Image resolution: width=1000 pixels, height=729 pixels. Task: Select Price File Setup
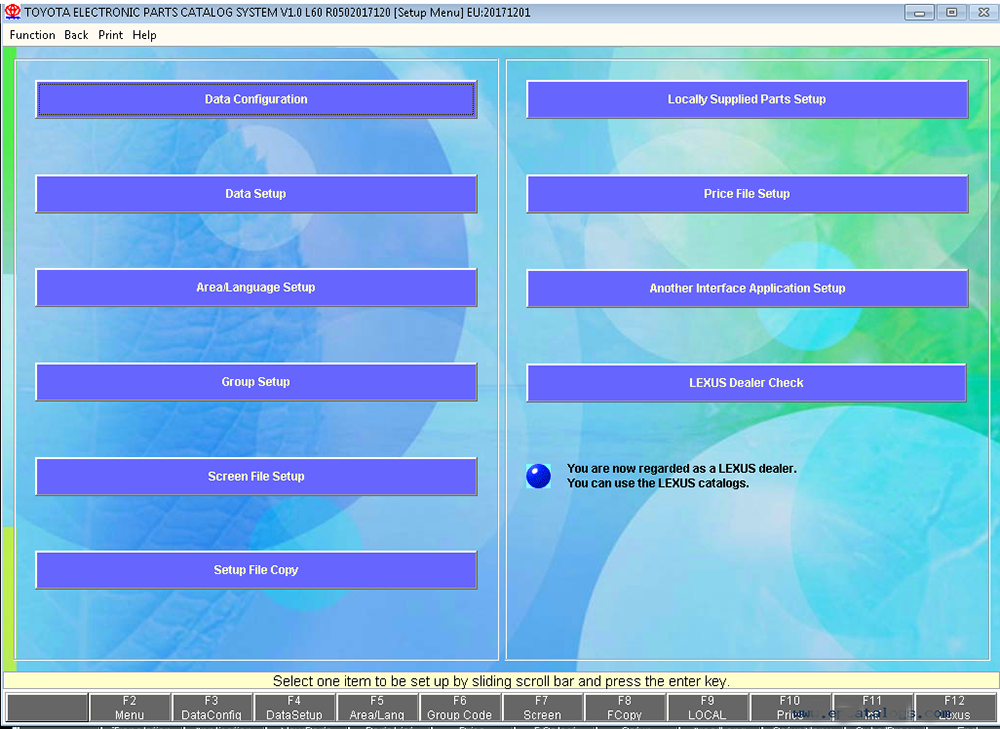tap(747, 193)
